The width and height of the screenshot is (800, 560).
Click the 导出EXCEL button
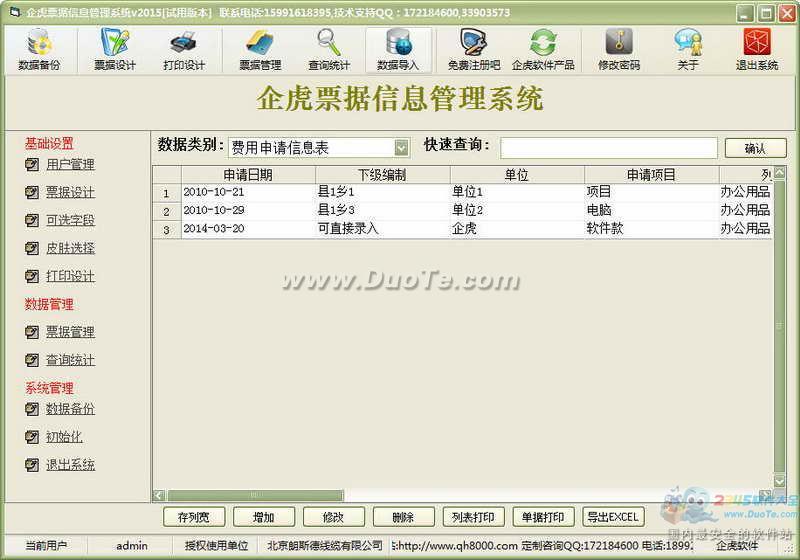pos(613,517)
